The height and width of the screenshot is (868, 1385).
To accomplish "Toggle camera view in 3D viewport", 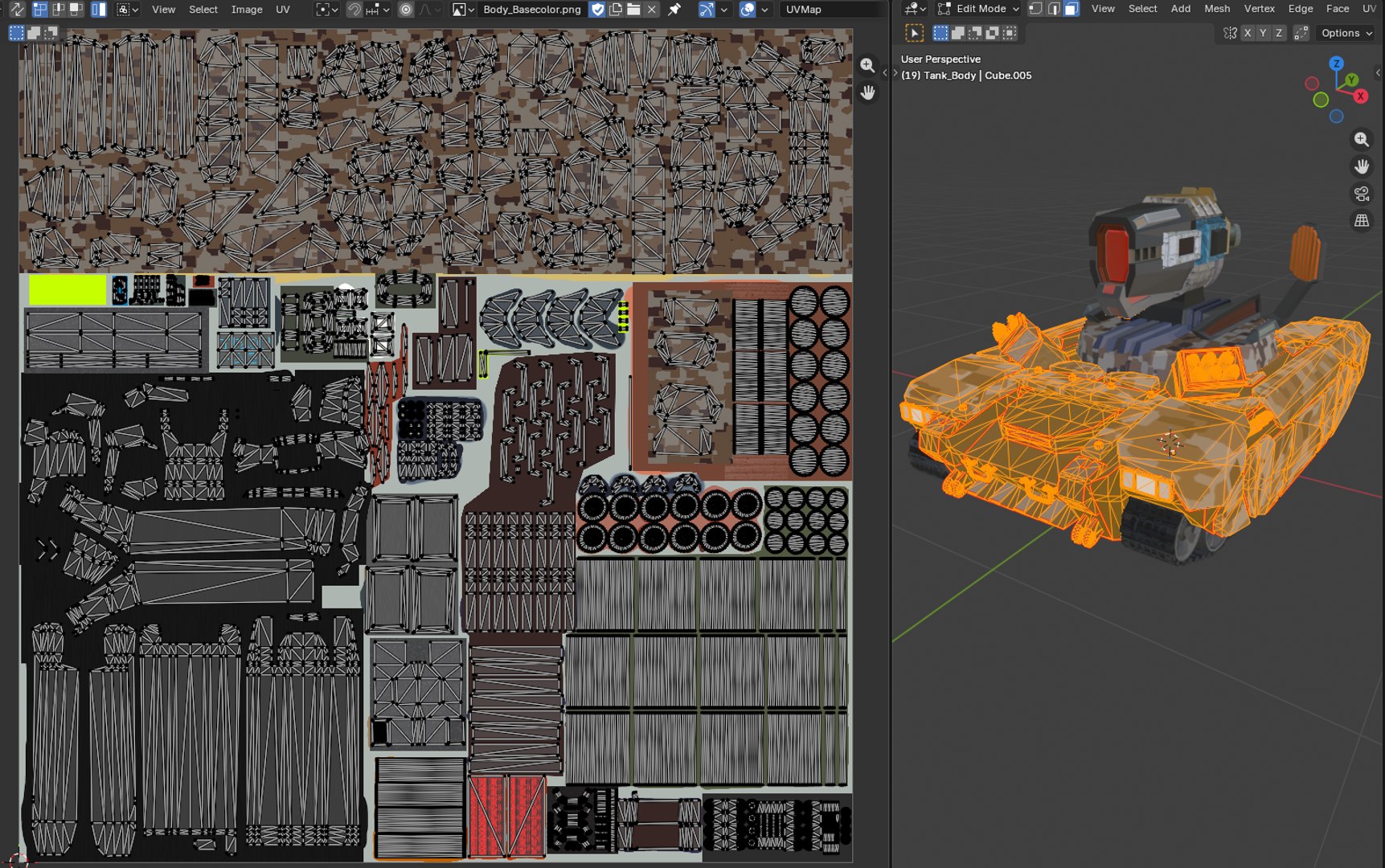I will pos(1361,194).
